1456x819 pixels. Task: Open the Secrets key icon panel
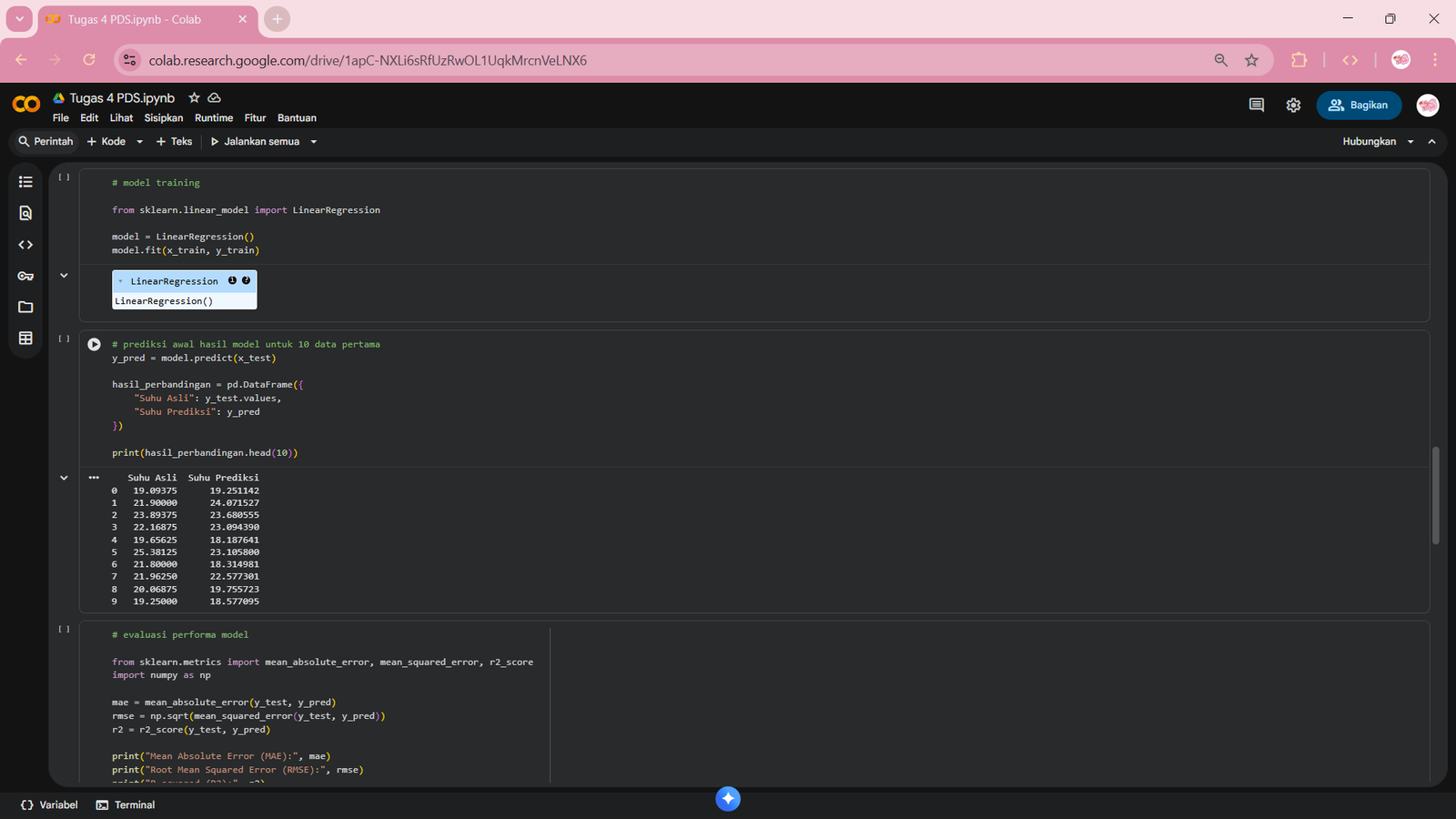(x=25, y=276)
